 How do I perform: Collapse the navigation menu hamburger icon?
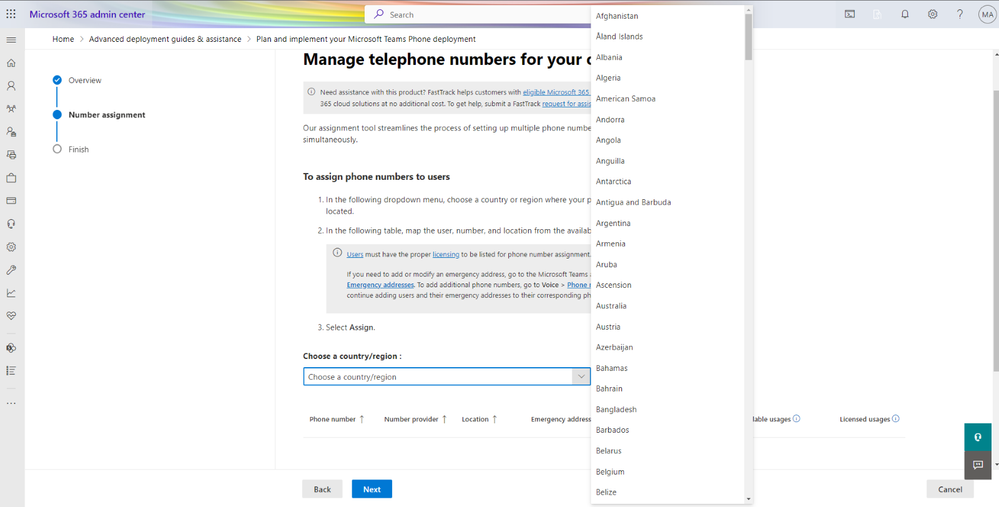pos(11,39)
